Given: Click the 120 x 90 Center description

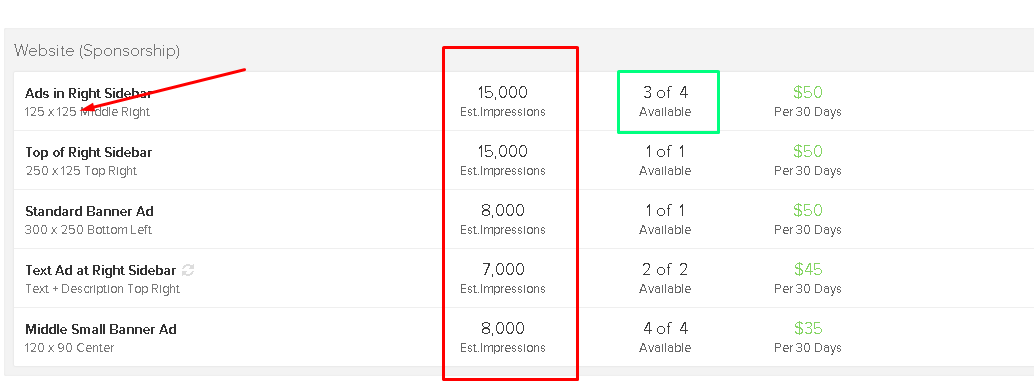Looking at the screenshot, I should 69,348.
